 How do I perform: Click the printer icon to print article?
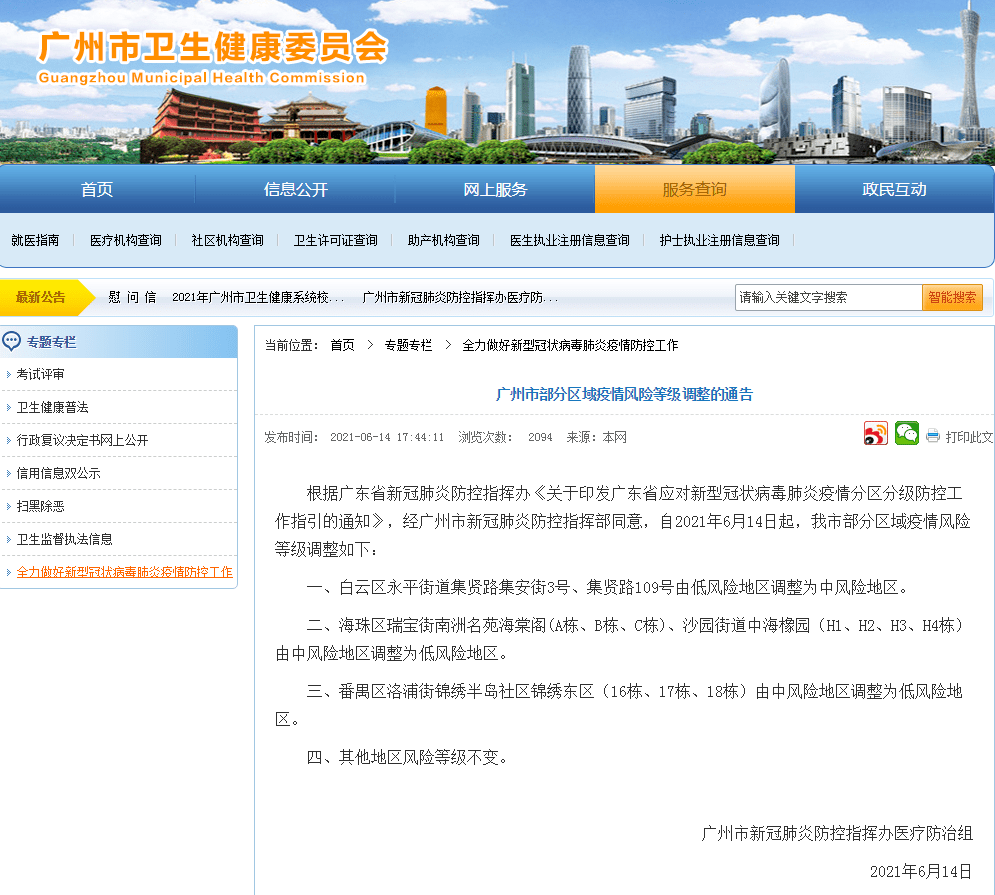coord(933,437)
